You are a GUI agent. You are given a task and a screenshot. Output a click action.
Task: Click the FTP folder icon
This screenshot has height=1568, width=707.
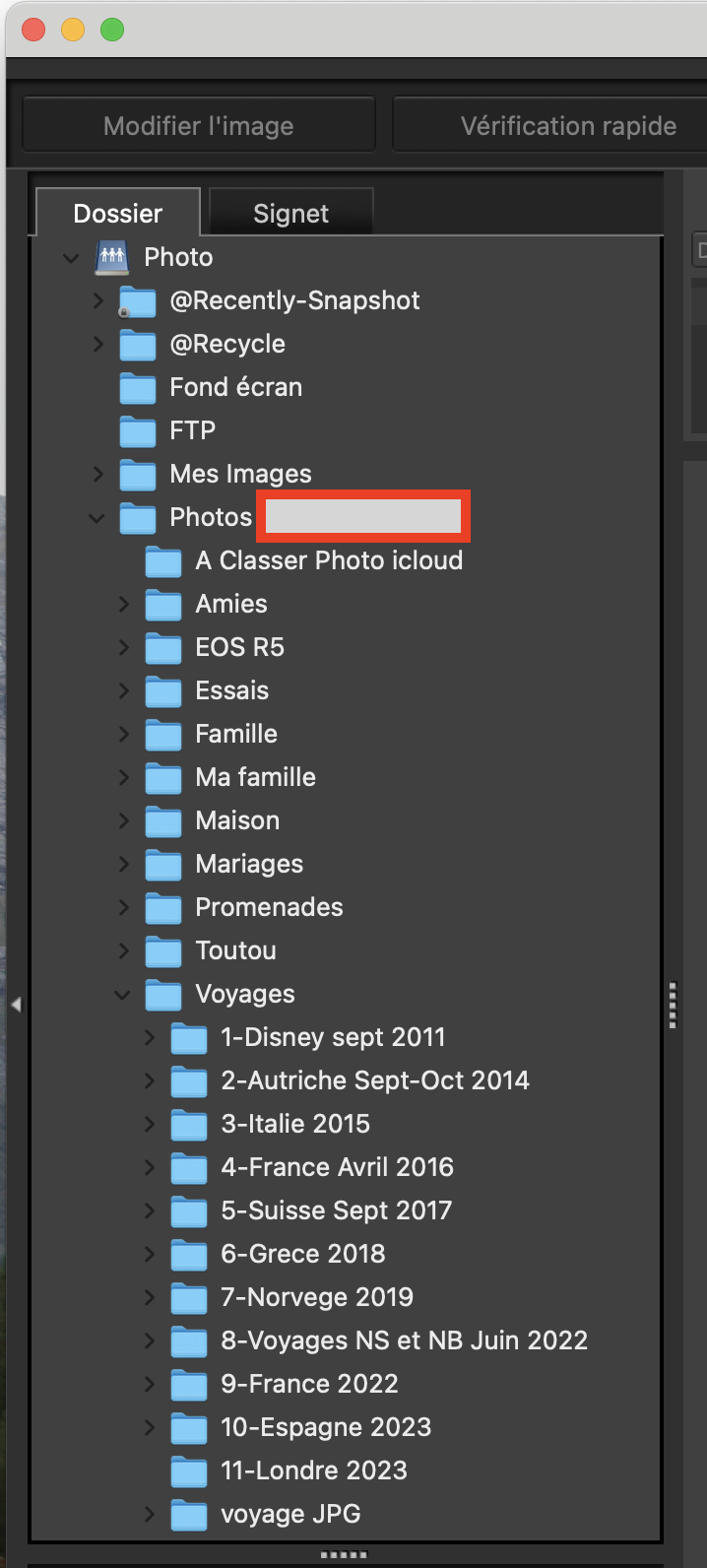click(137, 431)
